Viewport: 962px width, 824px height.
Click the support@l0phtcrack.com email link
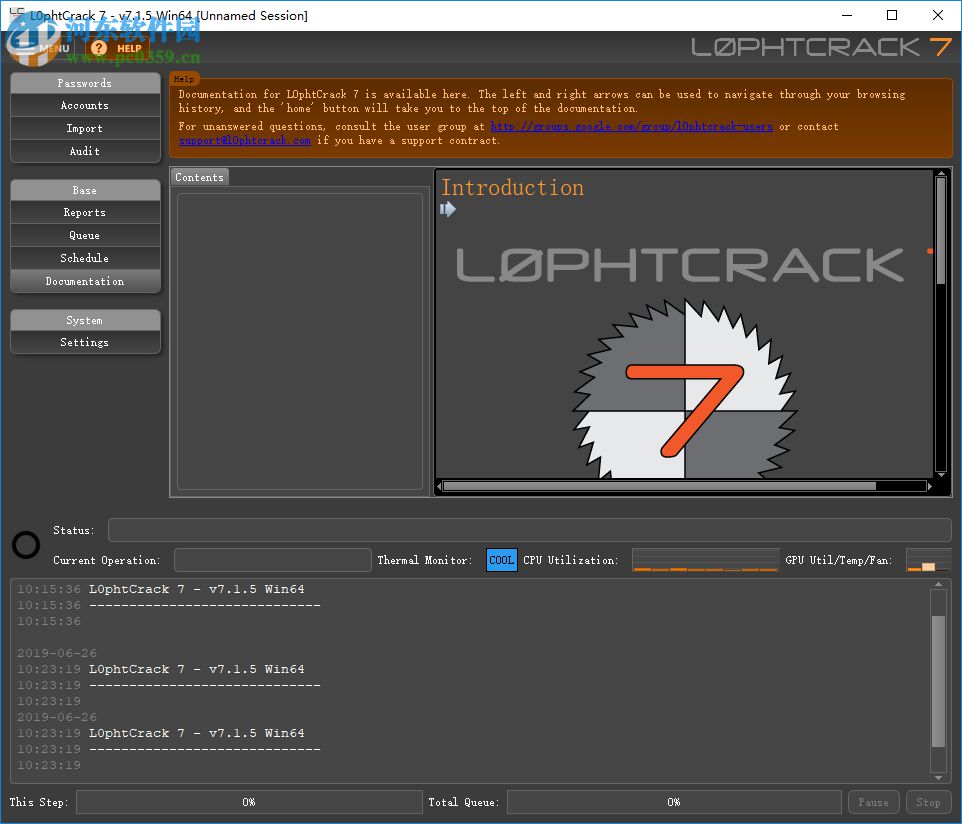tap(244, 140)
